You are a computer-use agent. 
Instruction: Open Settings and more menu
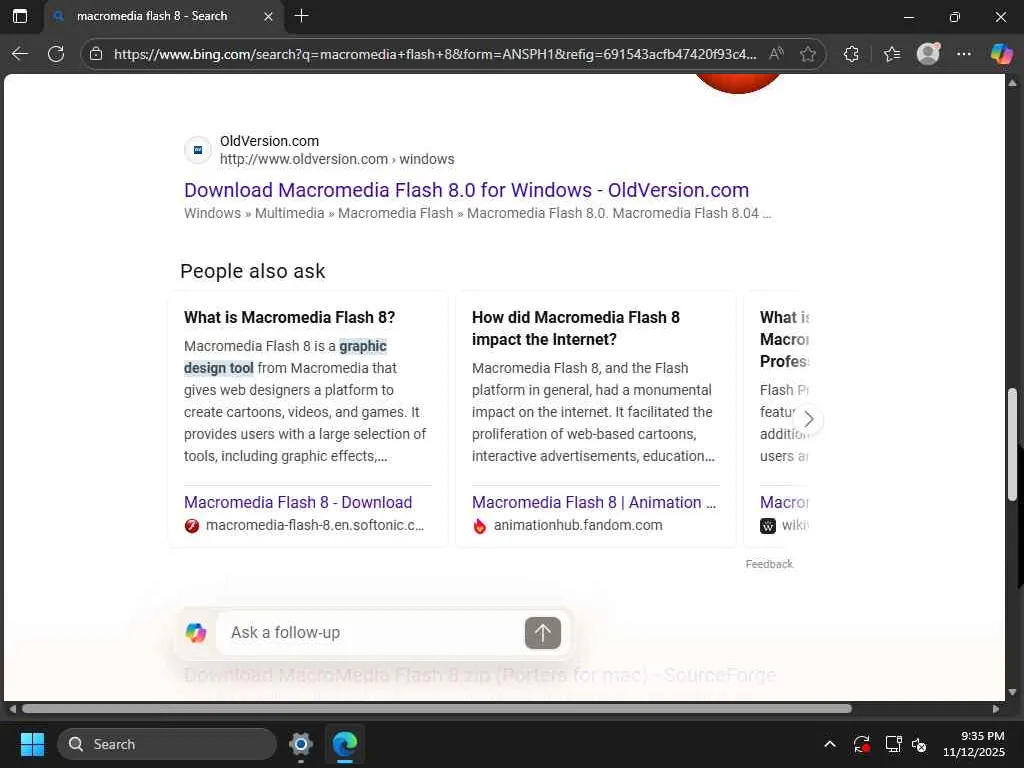(x=963, y=54)
